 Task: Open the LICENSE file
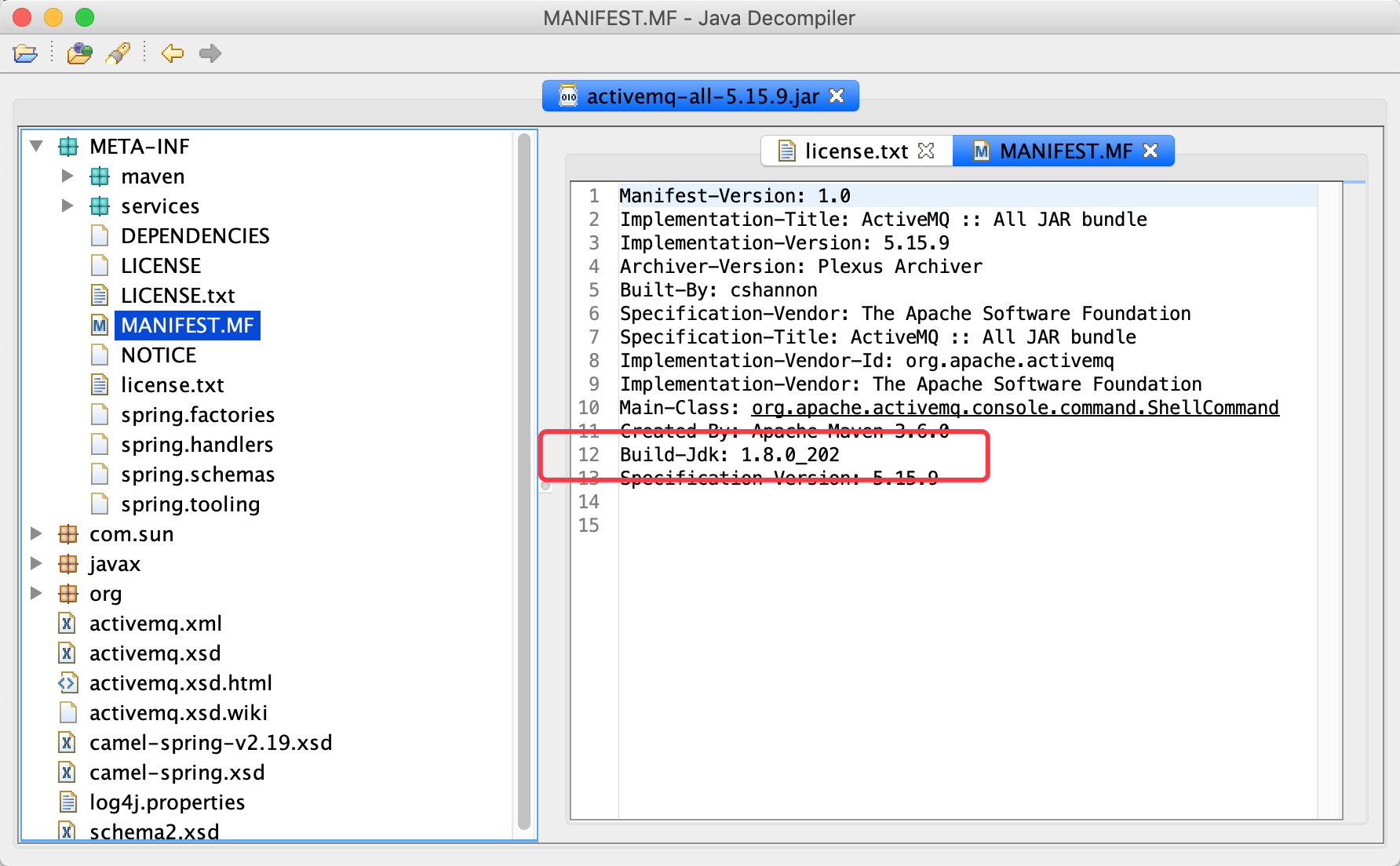click(x=161, y=266)
